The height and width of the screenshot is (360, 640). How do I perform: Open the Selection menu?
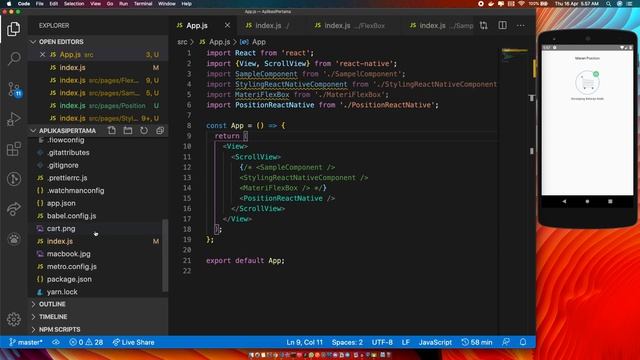[74, 4]
